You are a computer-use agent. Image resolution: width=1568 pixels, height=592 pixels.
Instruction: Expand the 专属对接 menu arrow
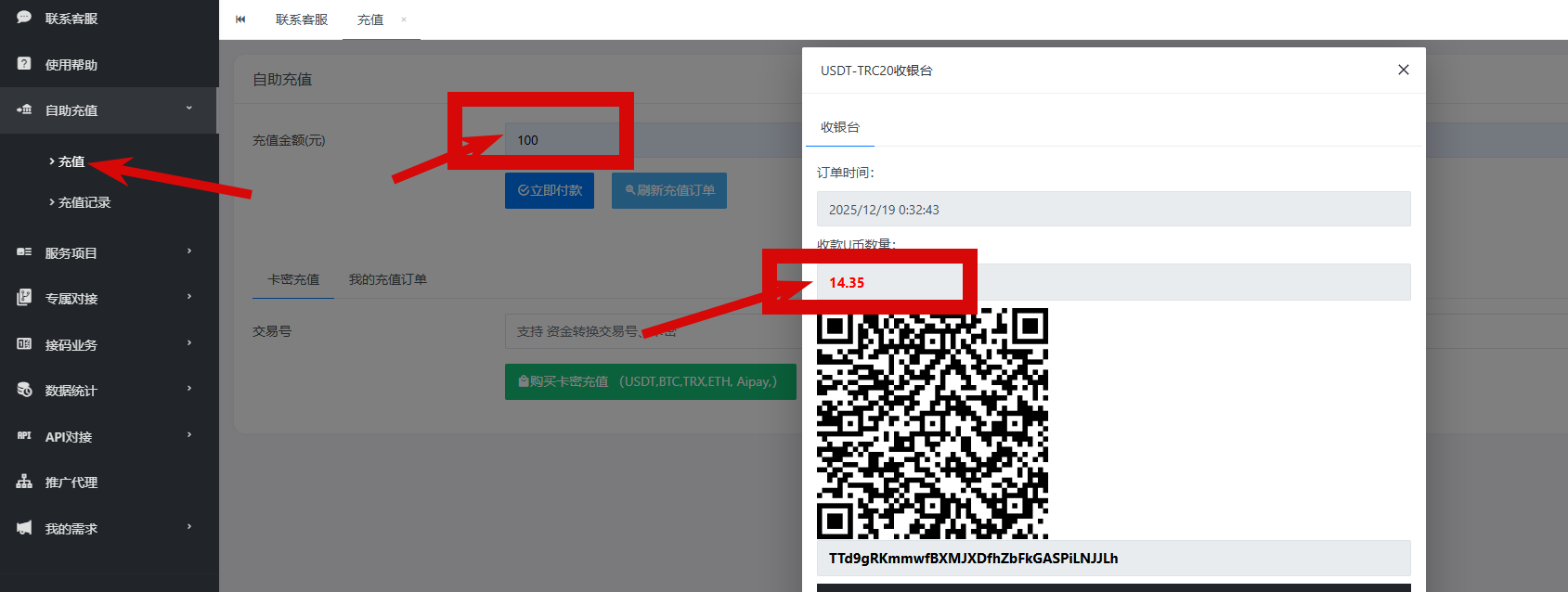click(189, 297)
